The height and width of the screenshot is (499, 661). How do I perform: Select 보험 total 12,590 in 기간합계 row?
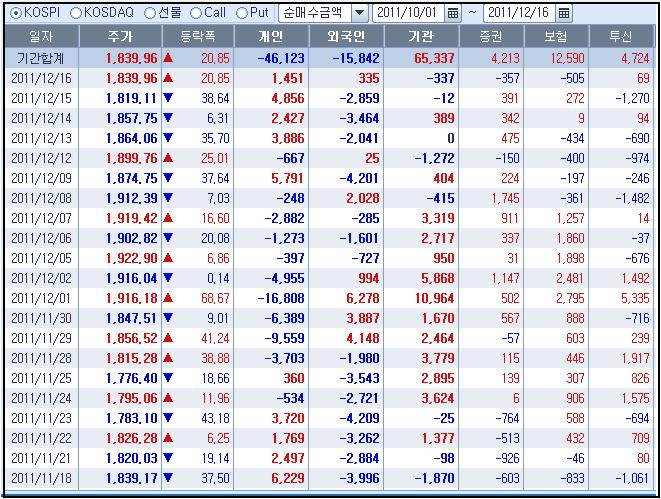[567, 58]
